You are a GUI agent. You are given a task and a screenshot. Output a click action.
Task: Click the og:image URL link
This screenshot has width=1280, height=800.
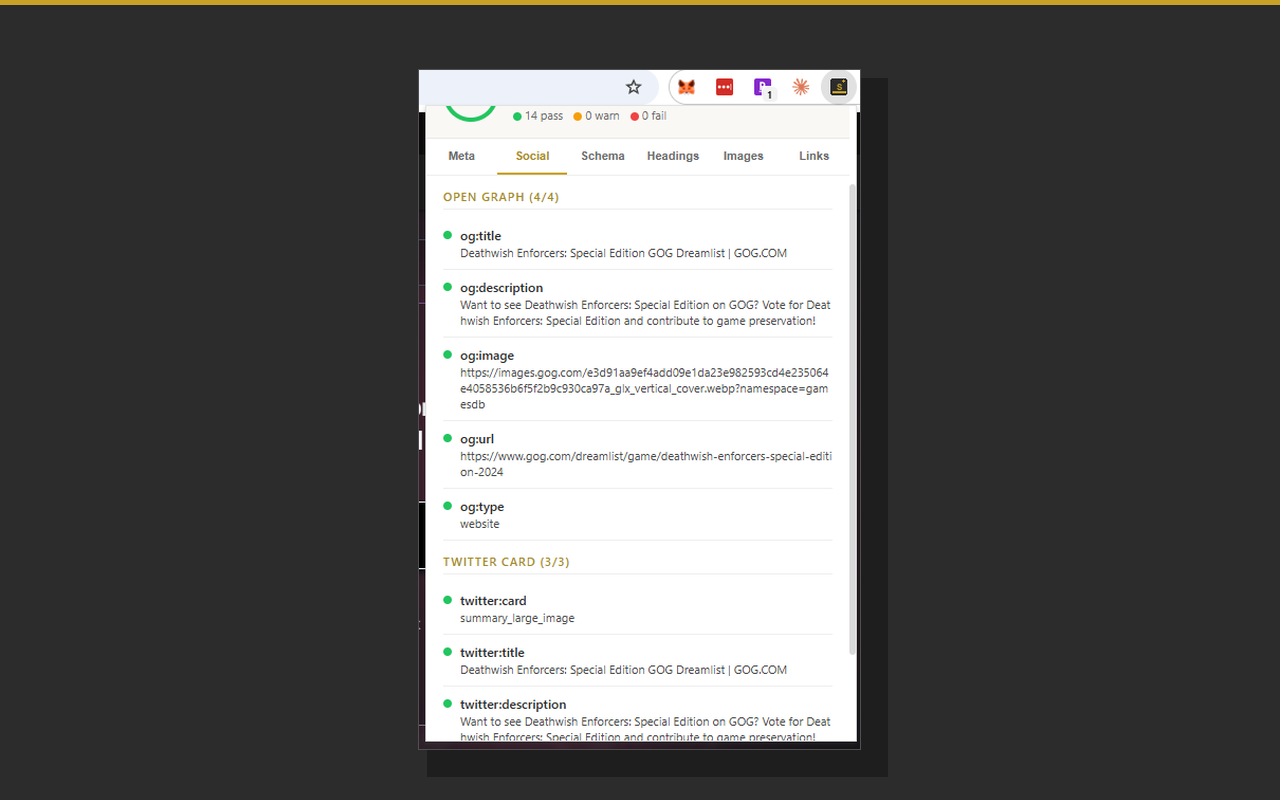point(643,388)
